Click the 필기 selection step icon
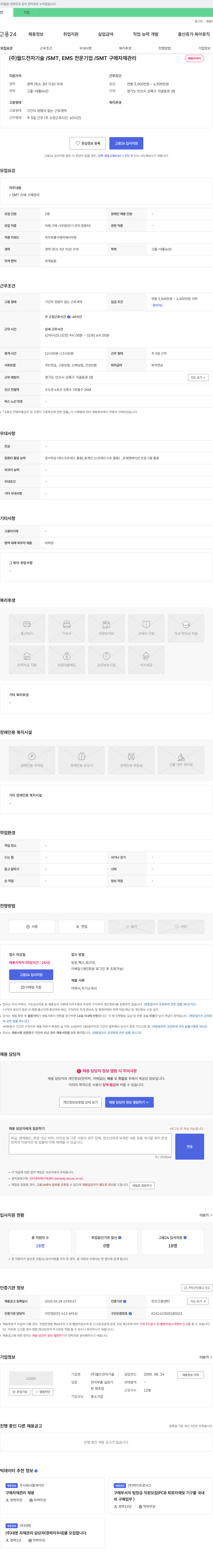The width and height of the screenshot is (213, 1568). coord(131,927)
